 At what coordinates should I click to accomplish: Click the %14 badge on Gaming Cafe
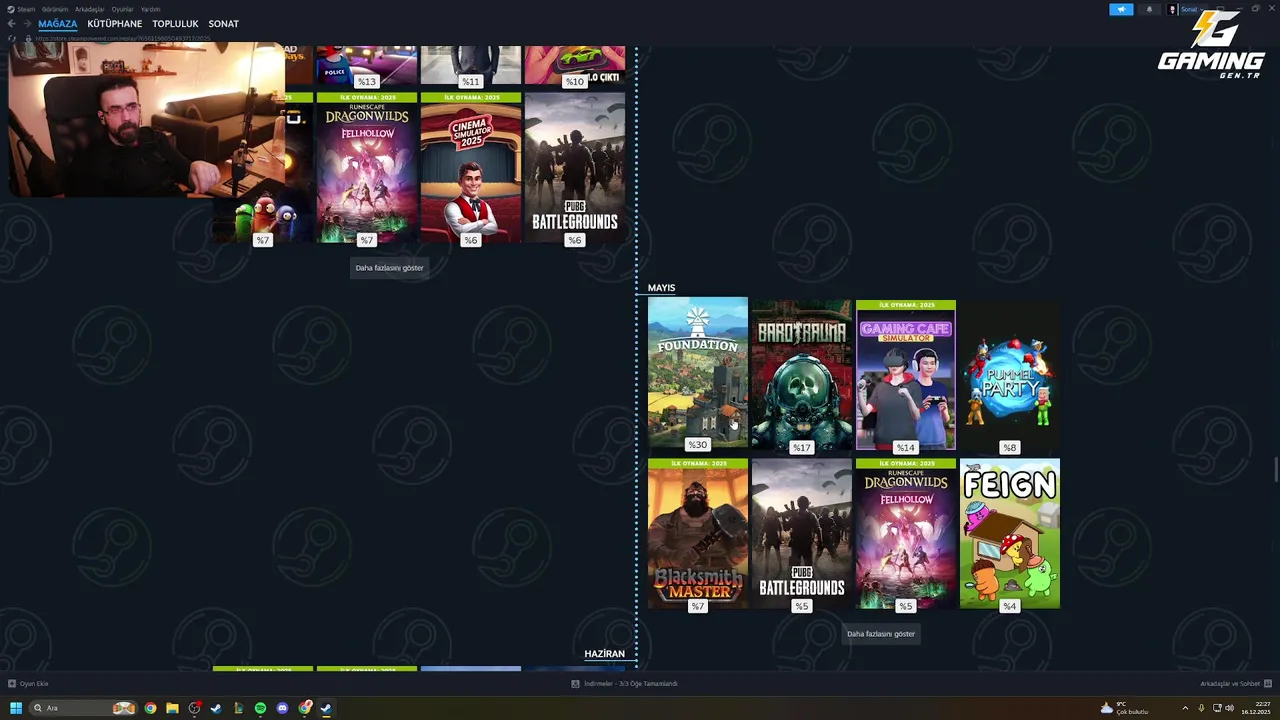coord(905,448)
